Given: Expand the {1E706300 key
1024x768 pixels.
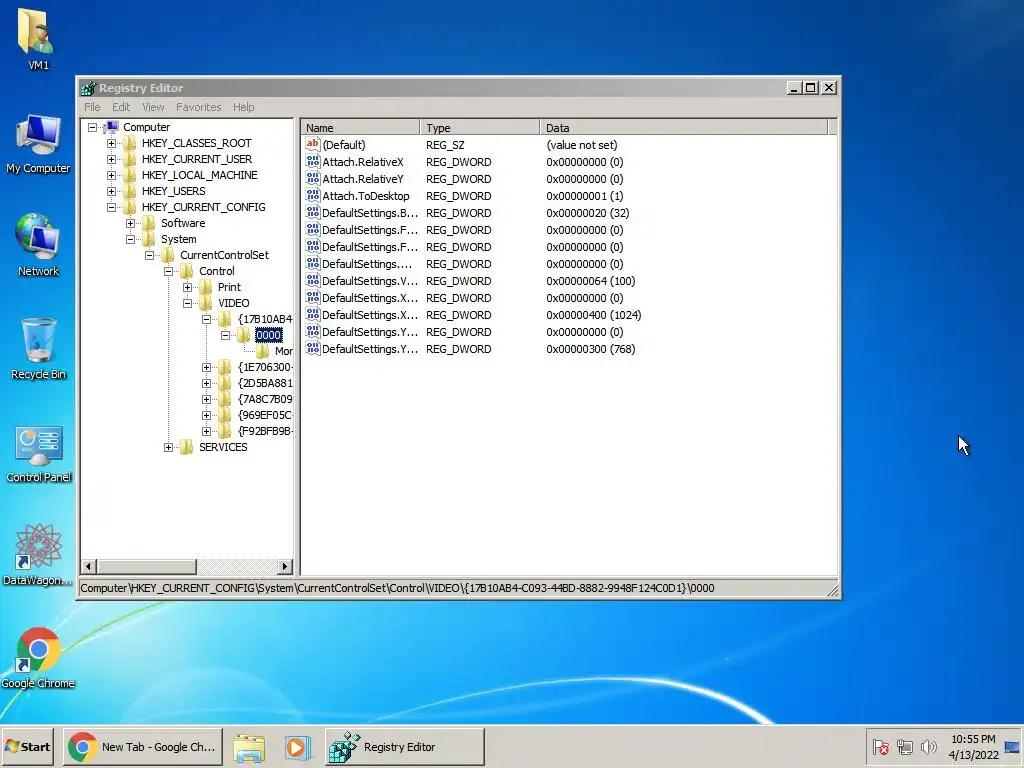Looking at the screenshot, I should coord(206,367).
